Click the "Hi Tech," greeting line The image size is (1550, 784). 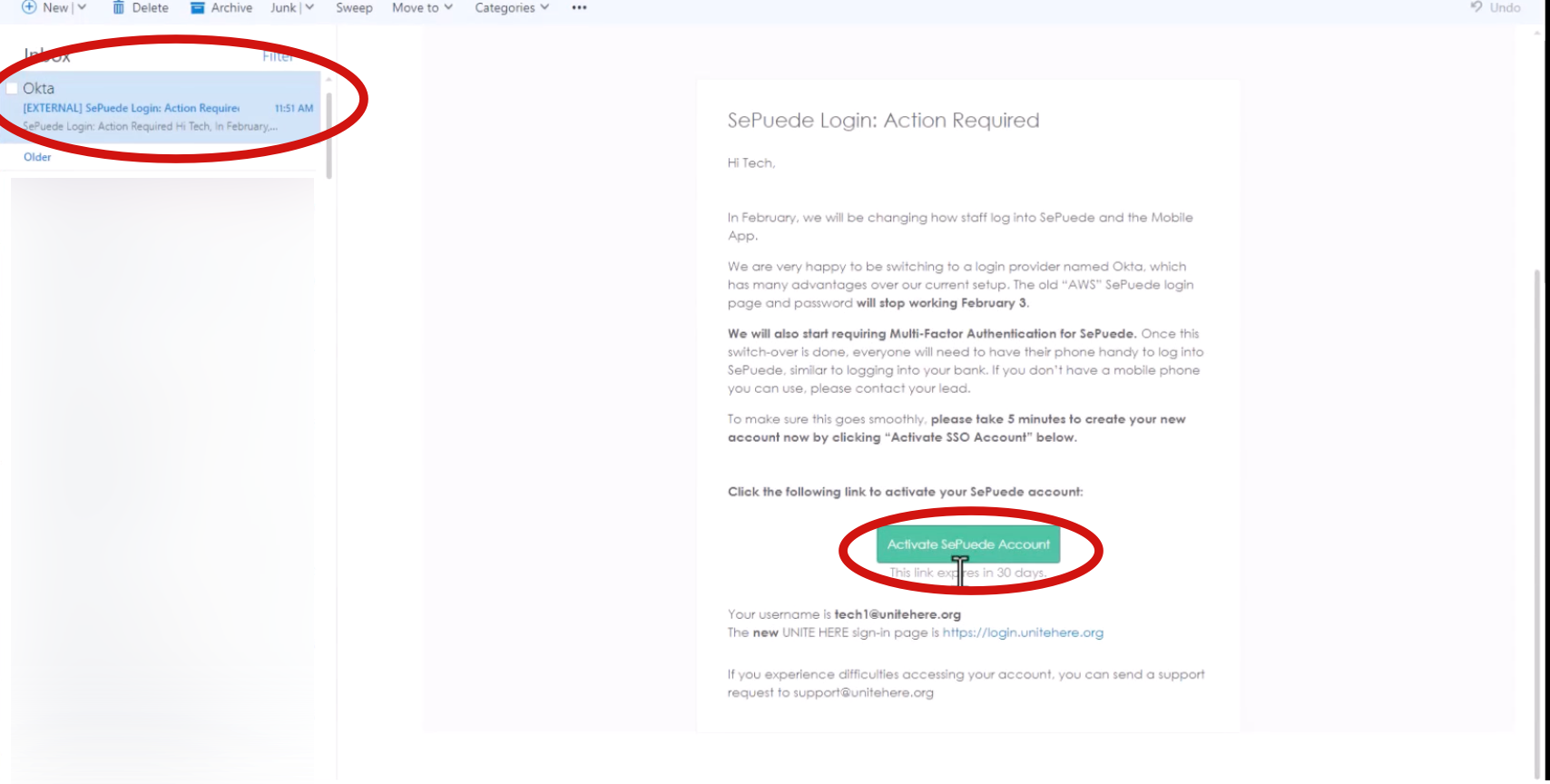pyautogui.click(x=751, y=163)
